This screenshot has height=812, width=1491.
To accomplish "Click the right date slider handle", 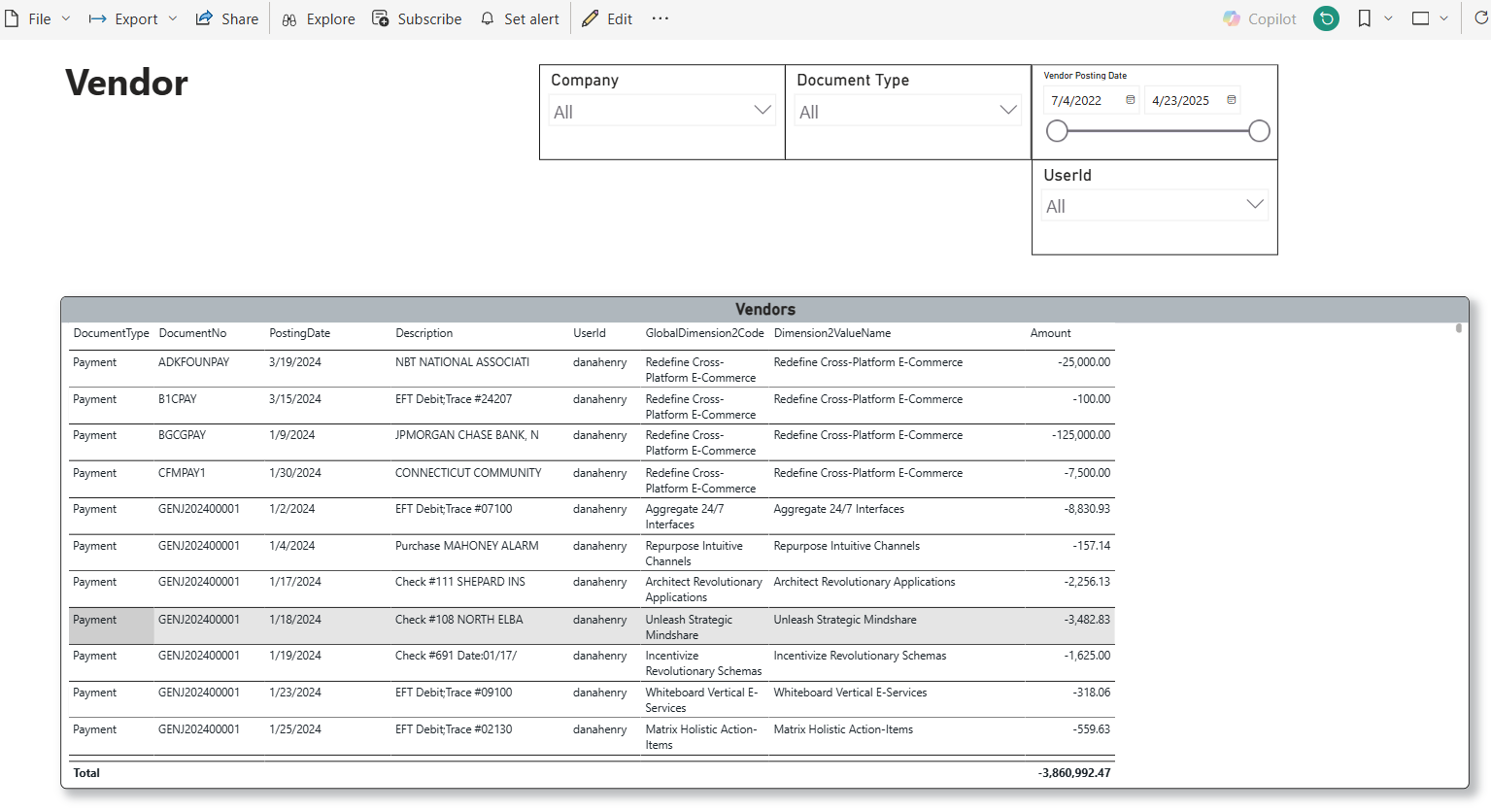I will 1259,131.
